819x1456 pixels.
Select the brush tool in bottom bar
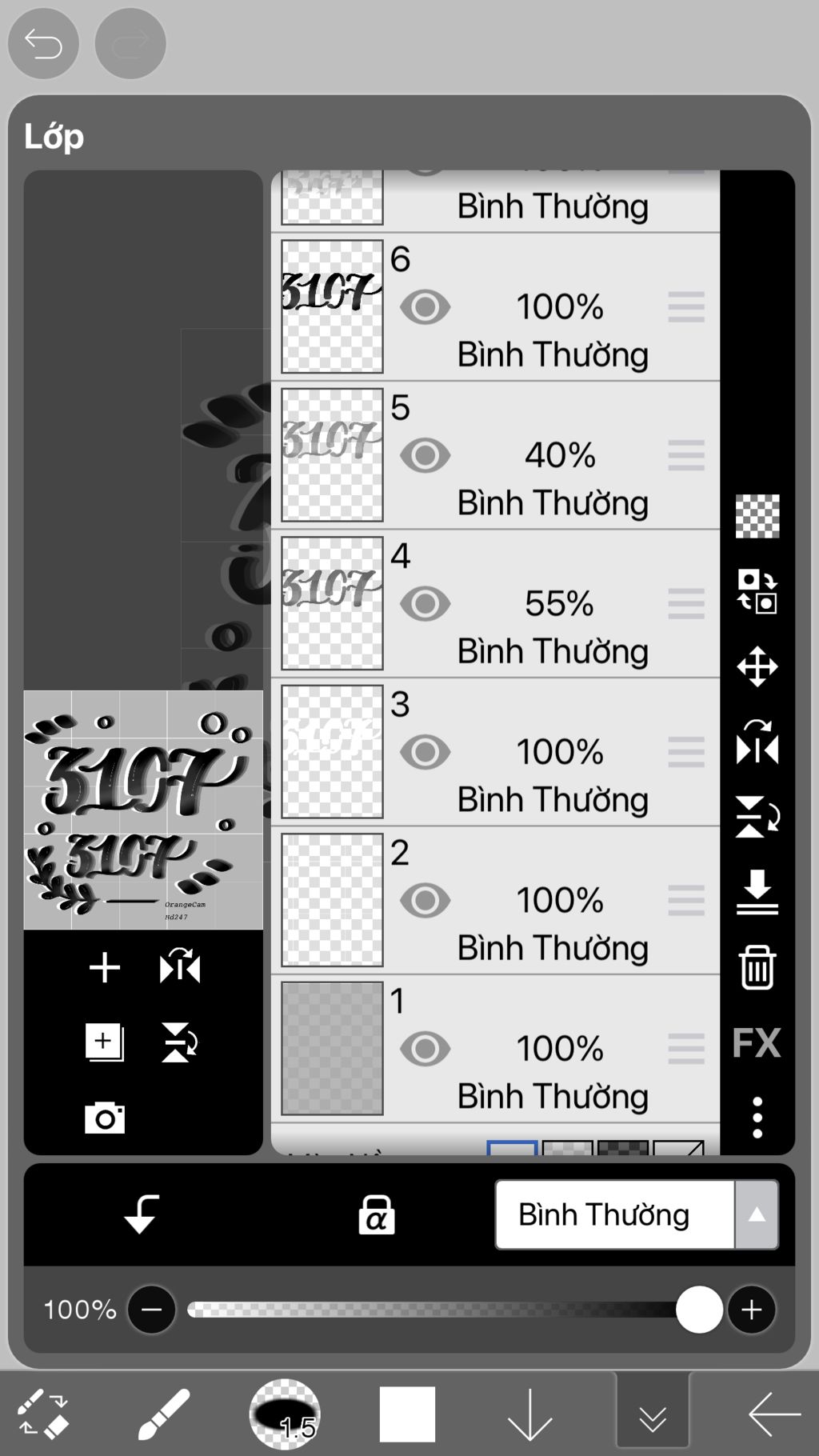click(x=164, y=1414)
